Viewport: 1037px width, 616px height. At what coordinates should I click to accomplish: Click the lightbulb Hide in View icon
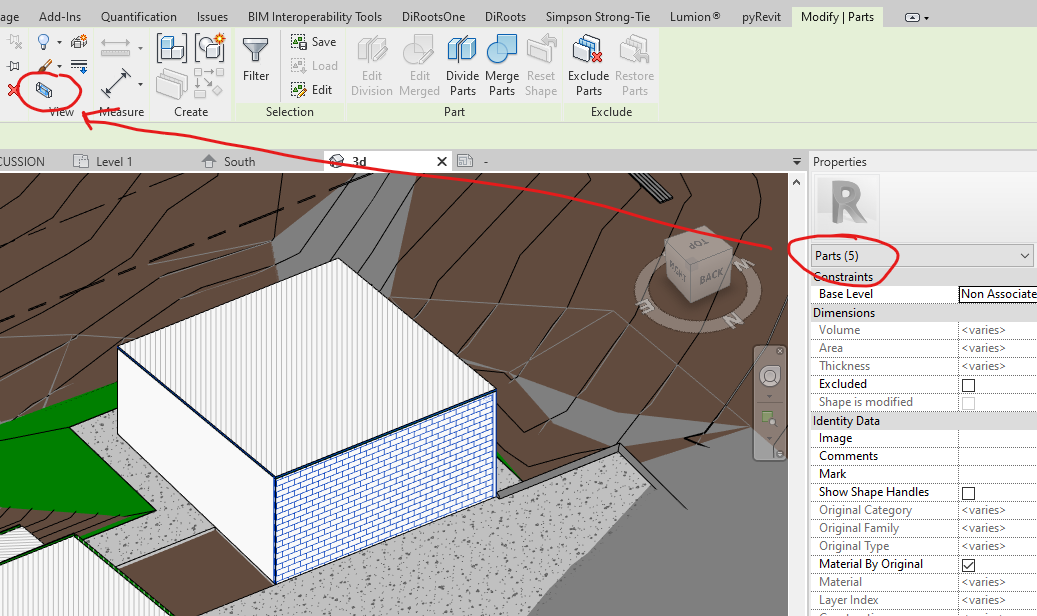click(x=44, y=42)
